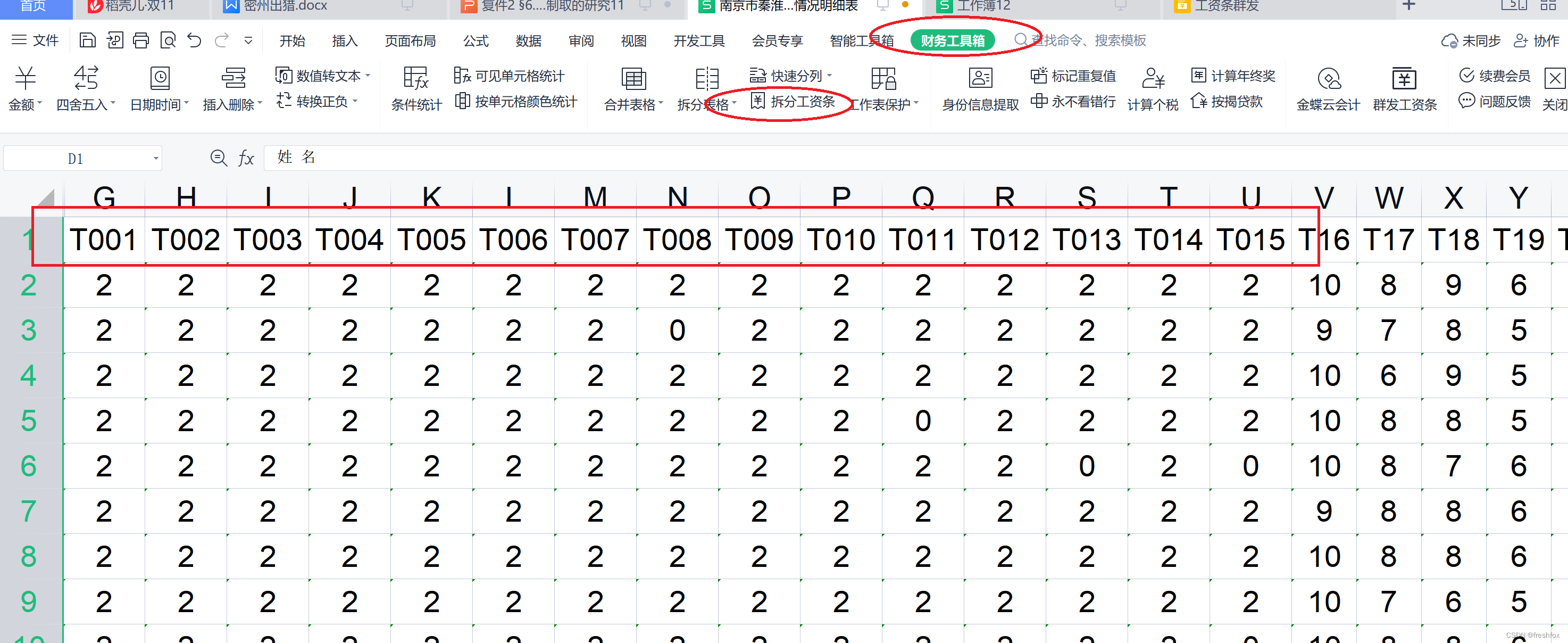
Task: Open the 数值转文本 dropdown
Action: point(368,76)
